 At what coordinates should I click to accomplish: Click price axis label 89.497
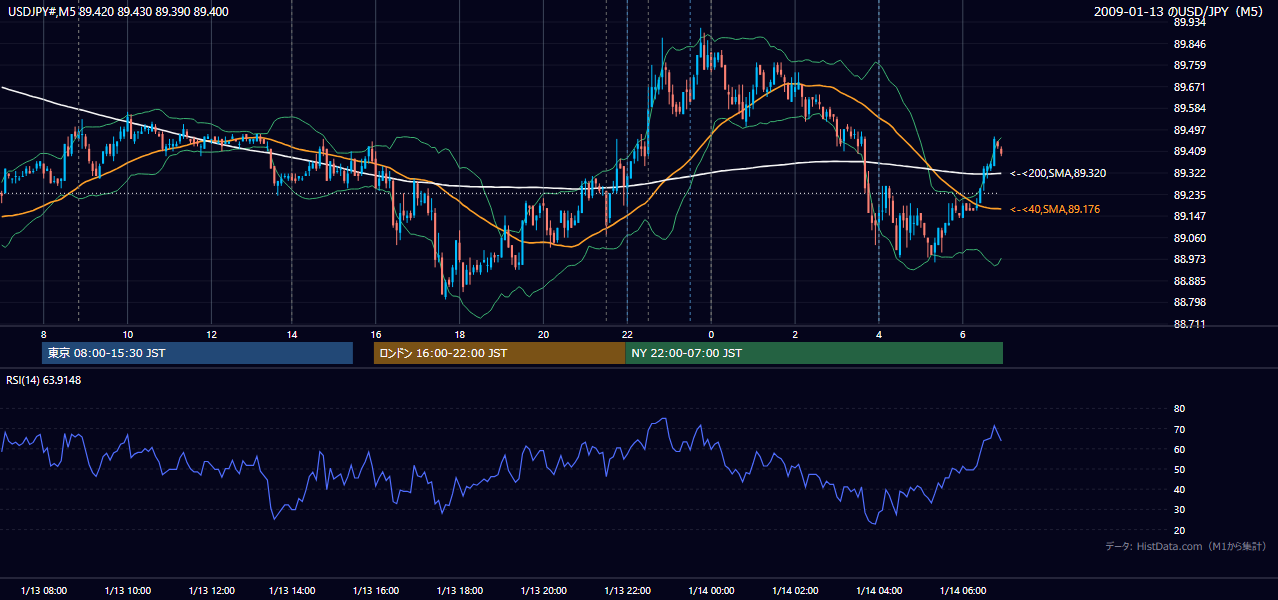1189,130
